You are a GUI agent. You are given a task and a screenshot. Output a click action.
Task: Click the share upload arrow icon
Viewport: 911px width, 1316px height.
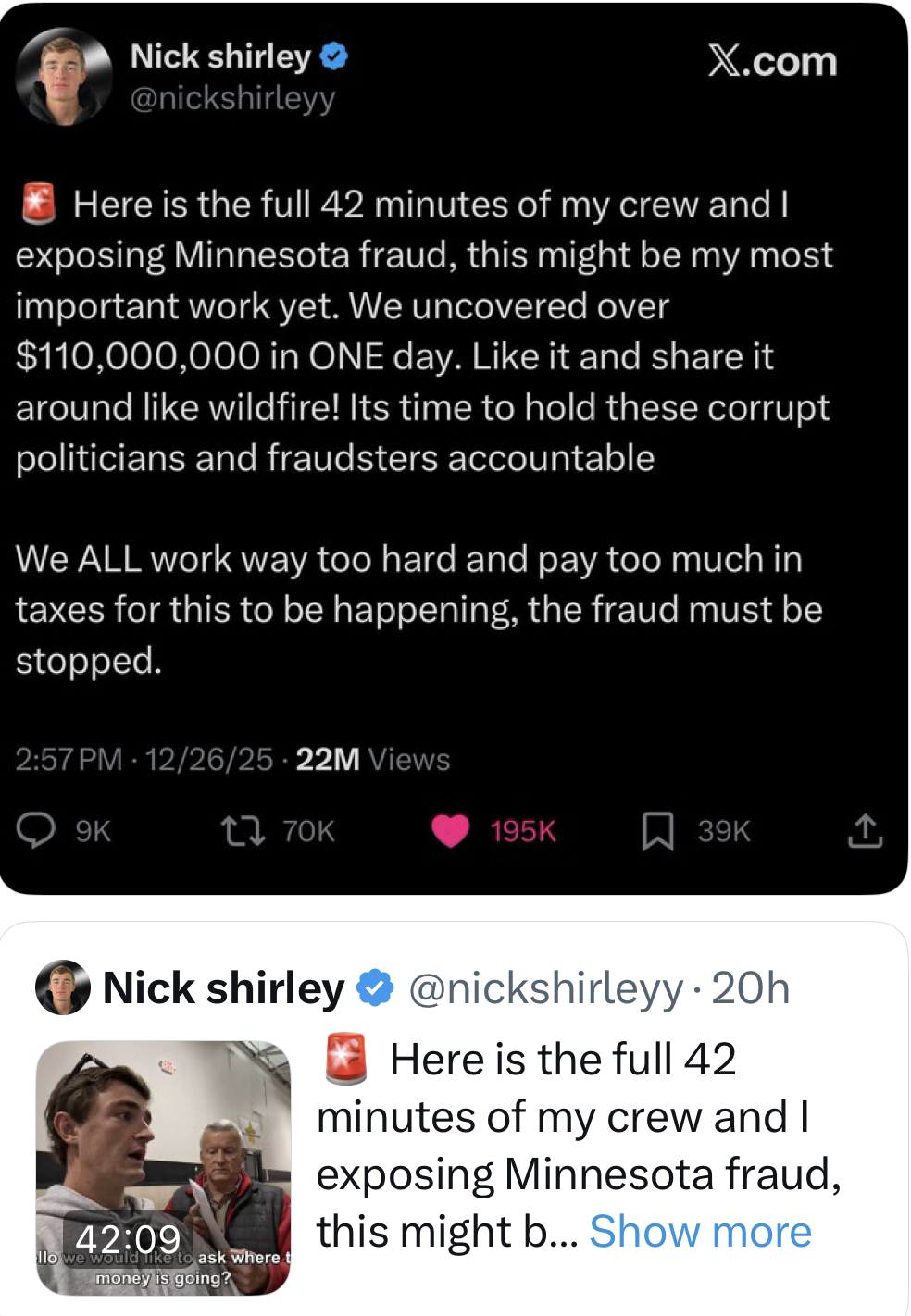(865, 830)
